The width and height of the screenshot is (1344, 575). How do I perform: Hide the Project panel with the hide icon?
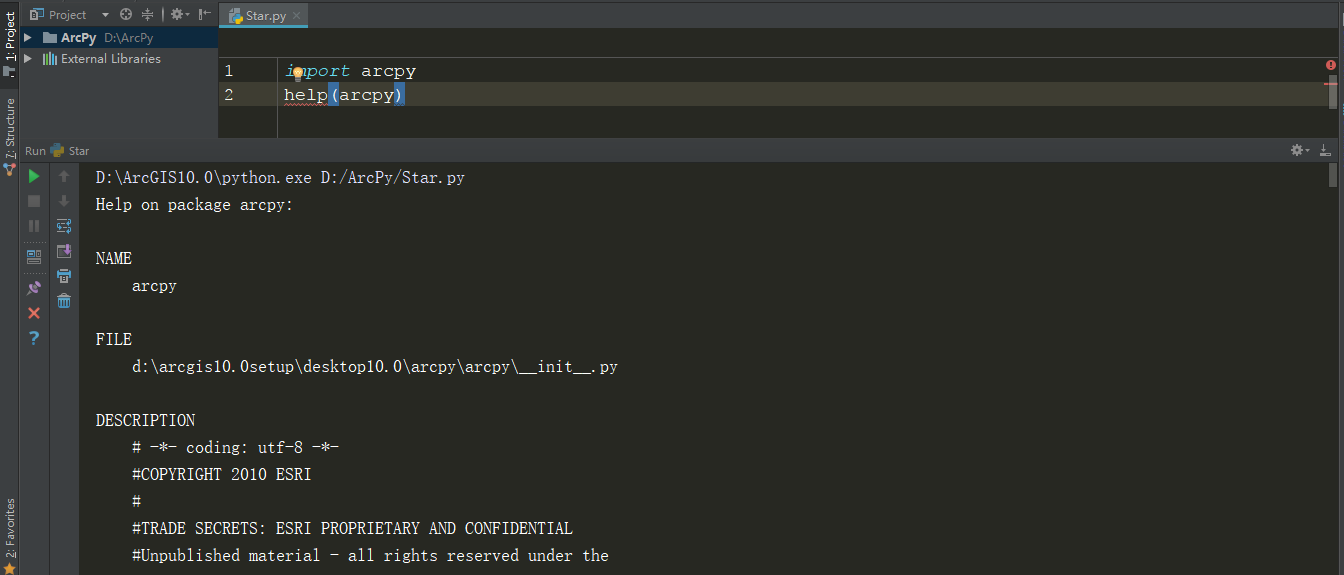coord(205,14)
